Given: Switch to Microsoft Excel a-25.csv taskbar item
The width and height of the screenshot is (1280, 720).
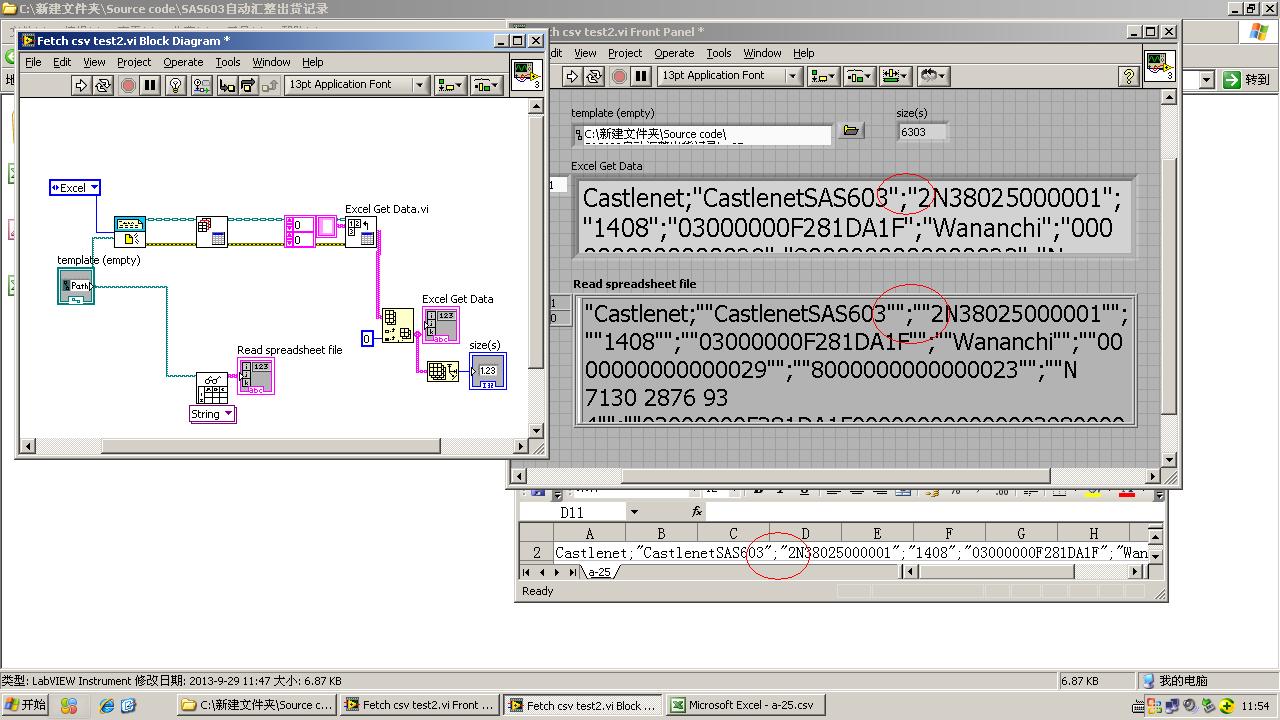Looking at the screenshot, I should 744,705.
